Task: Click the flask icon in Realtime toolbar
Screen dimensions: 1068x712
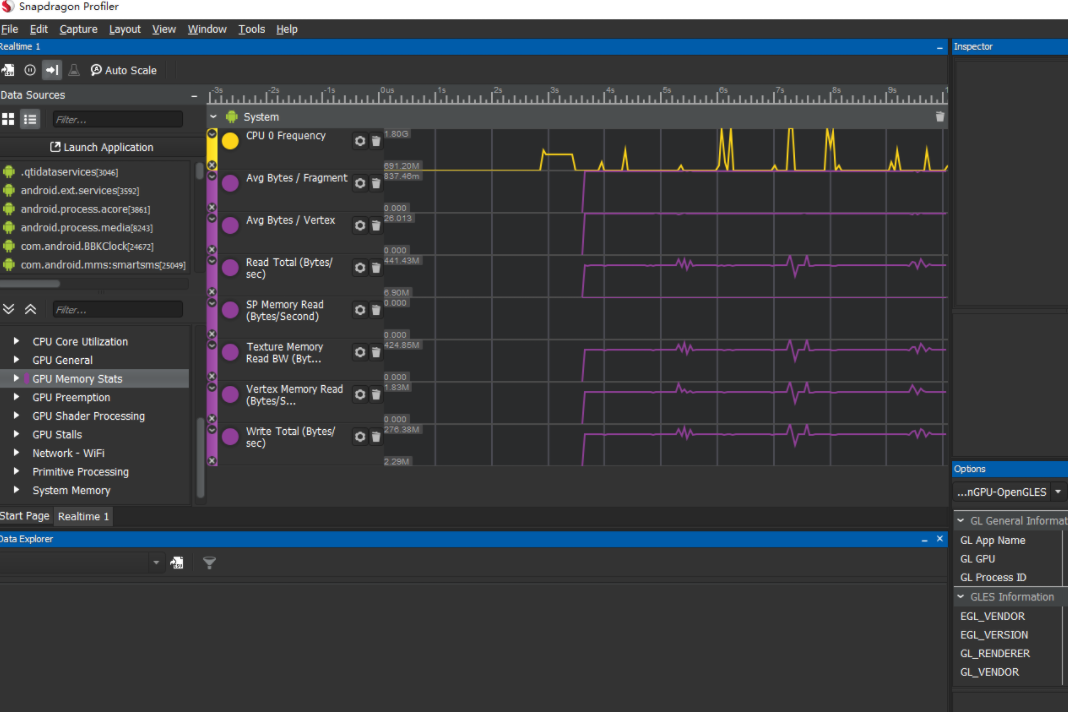Action: click(74, 70)
